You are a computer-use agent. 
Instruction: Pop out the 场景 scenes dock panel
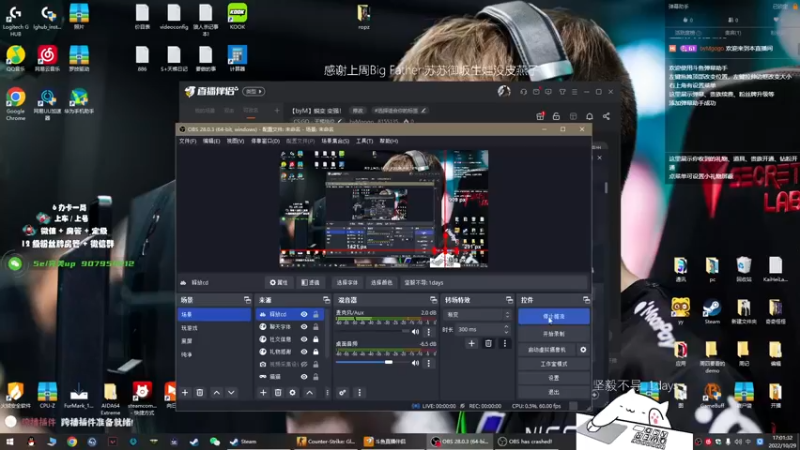coord(247,300)
